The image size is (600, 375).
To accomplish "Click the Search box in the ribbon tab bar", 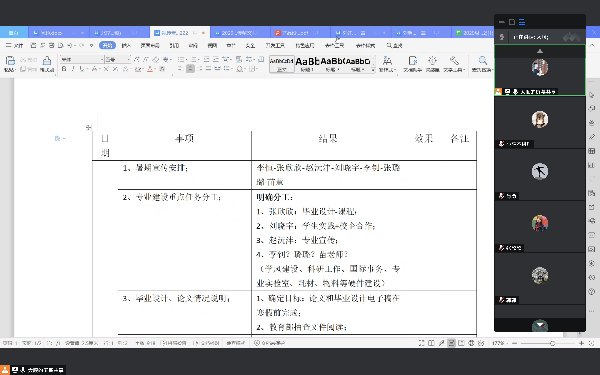I will [x=395, y=46].
